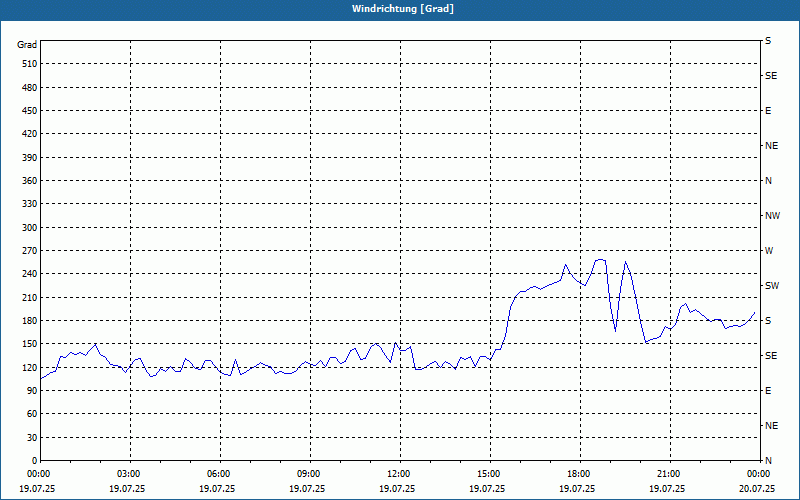Click the 210 left-axis label
This screenshot has width=800, height=500.
[x=30, y=297]
